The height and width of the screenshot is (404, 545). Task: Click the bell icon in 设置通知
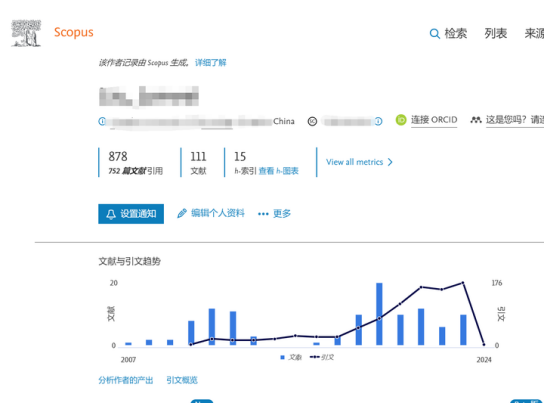[x=111, y=214]
